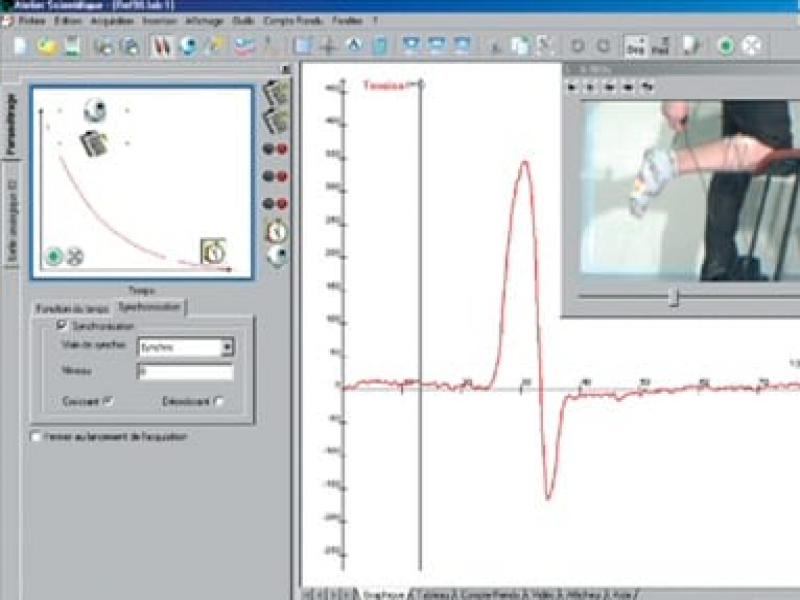Click the stopwatch icon in the sensor column
This screenshot has width=800, height=600.
pyautogui.click(x=275, y=231)
